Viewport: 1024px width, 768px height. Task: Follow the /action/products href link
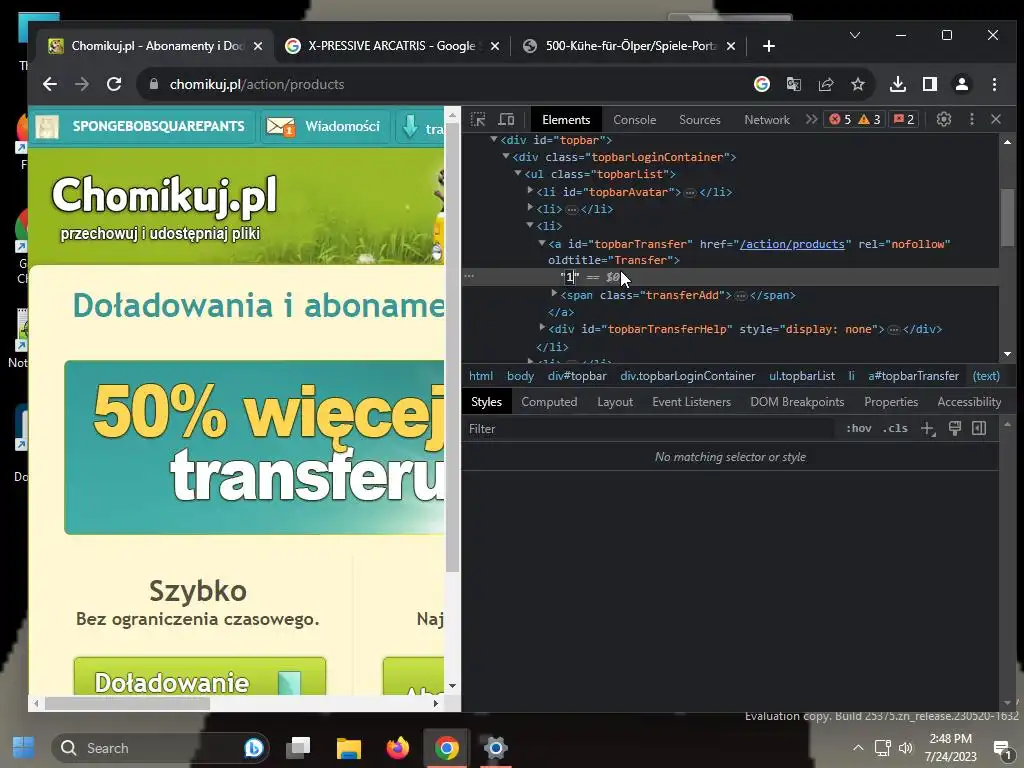pos(792,244)
